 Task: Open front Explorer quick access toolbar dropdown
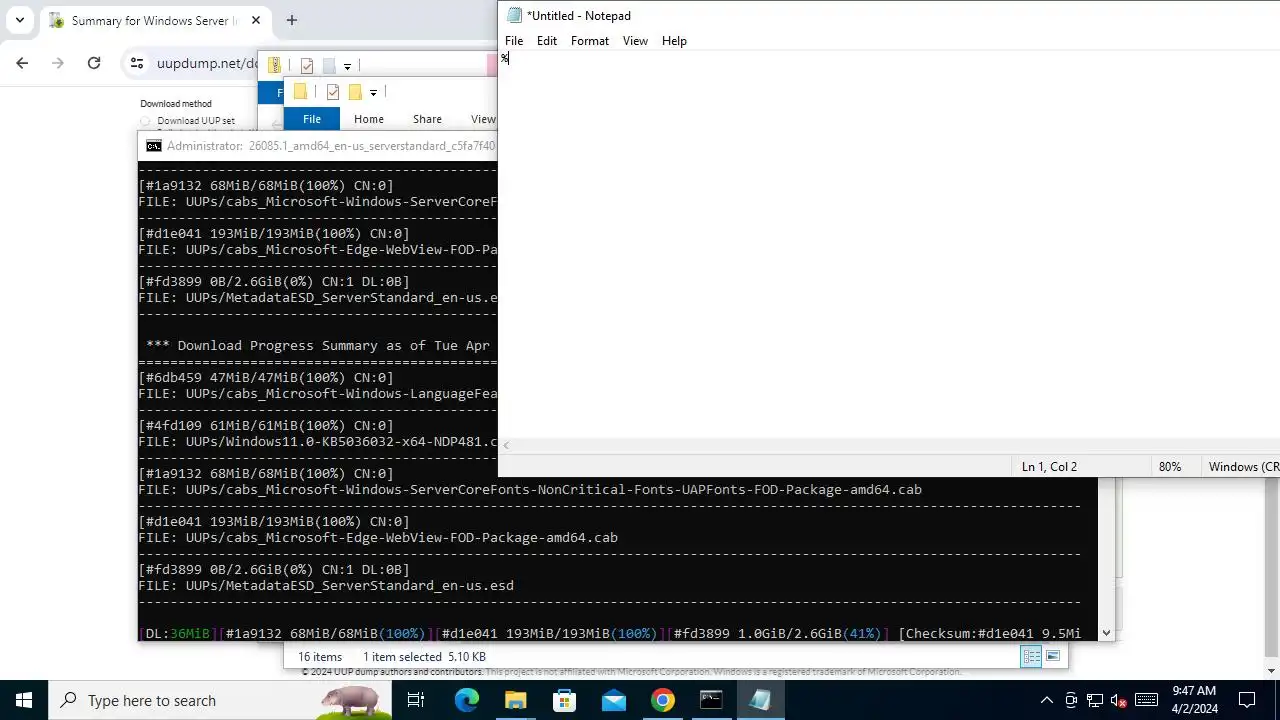373,92
